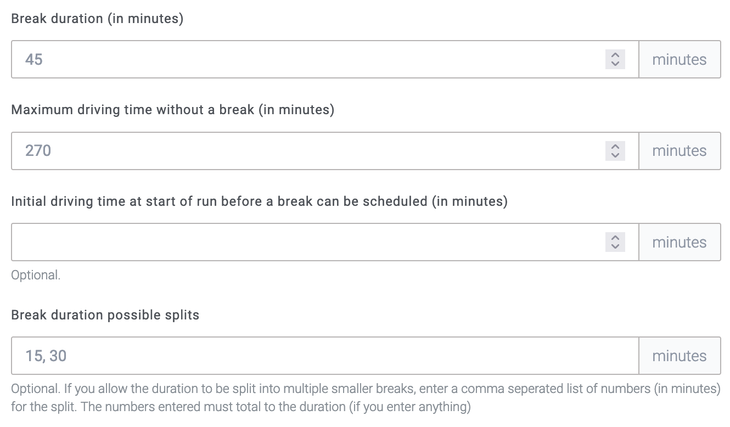Focus the Break duration field showing 45
This screenshot has width=730, height=427.
click(x=300, y=59)
